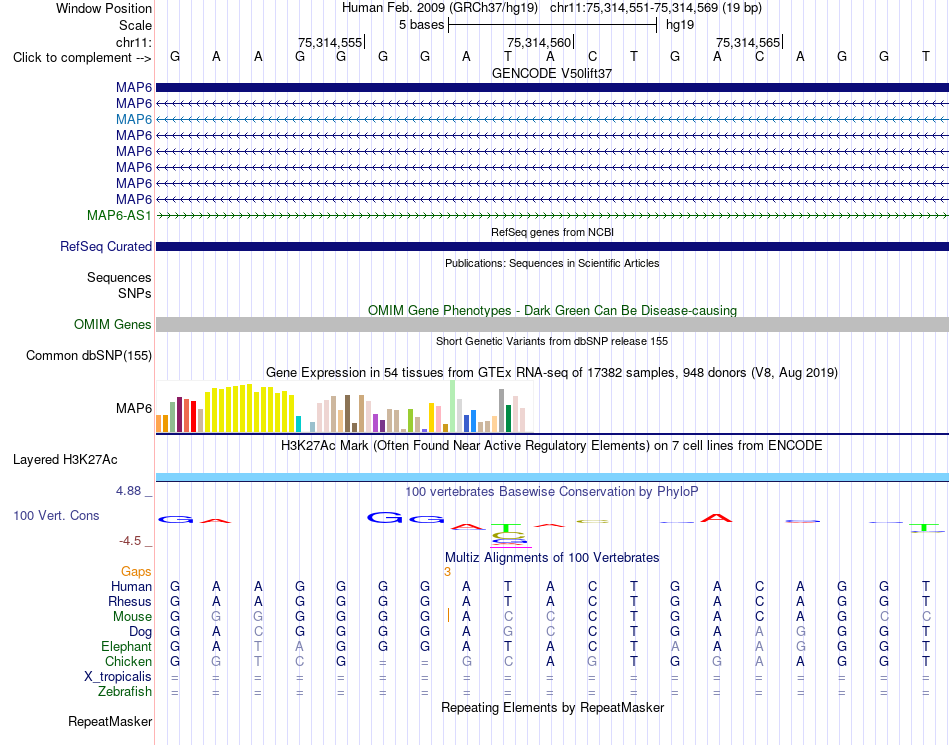Click the RepeatMasker track label
Image resolution: width=950 pixels, height=745 pixels.
point(110,721)
